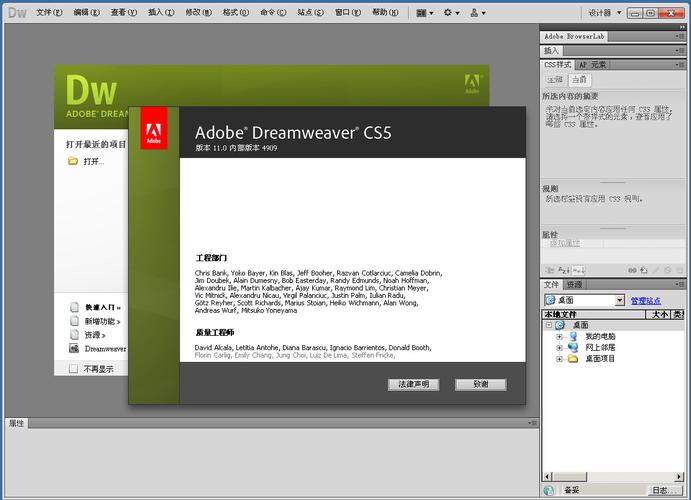Image resolution: width=691 pixels, height=500 pixels.
Task: Click the 致谢 button in About dialog
Action: pos(481,384)
